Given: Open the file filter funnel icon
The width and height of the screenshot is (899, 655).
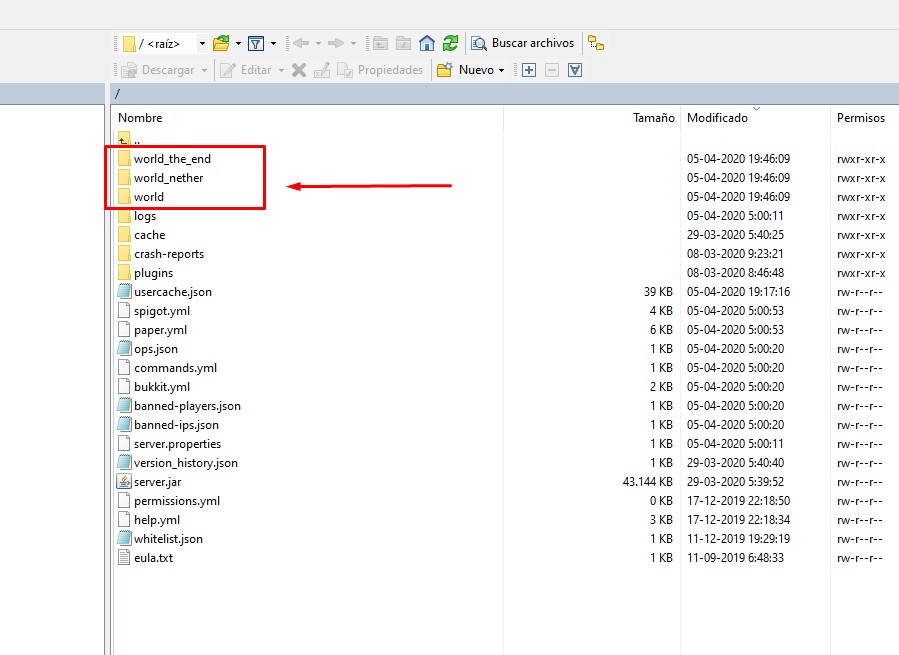Looking at the screenshot, I should click(256, 44).
